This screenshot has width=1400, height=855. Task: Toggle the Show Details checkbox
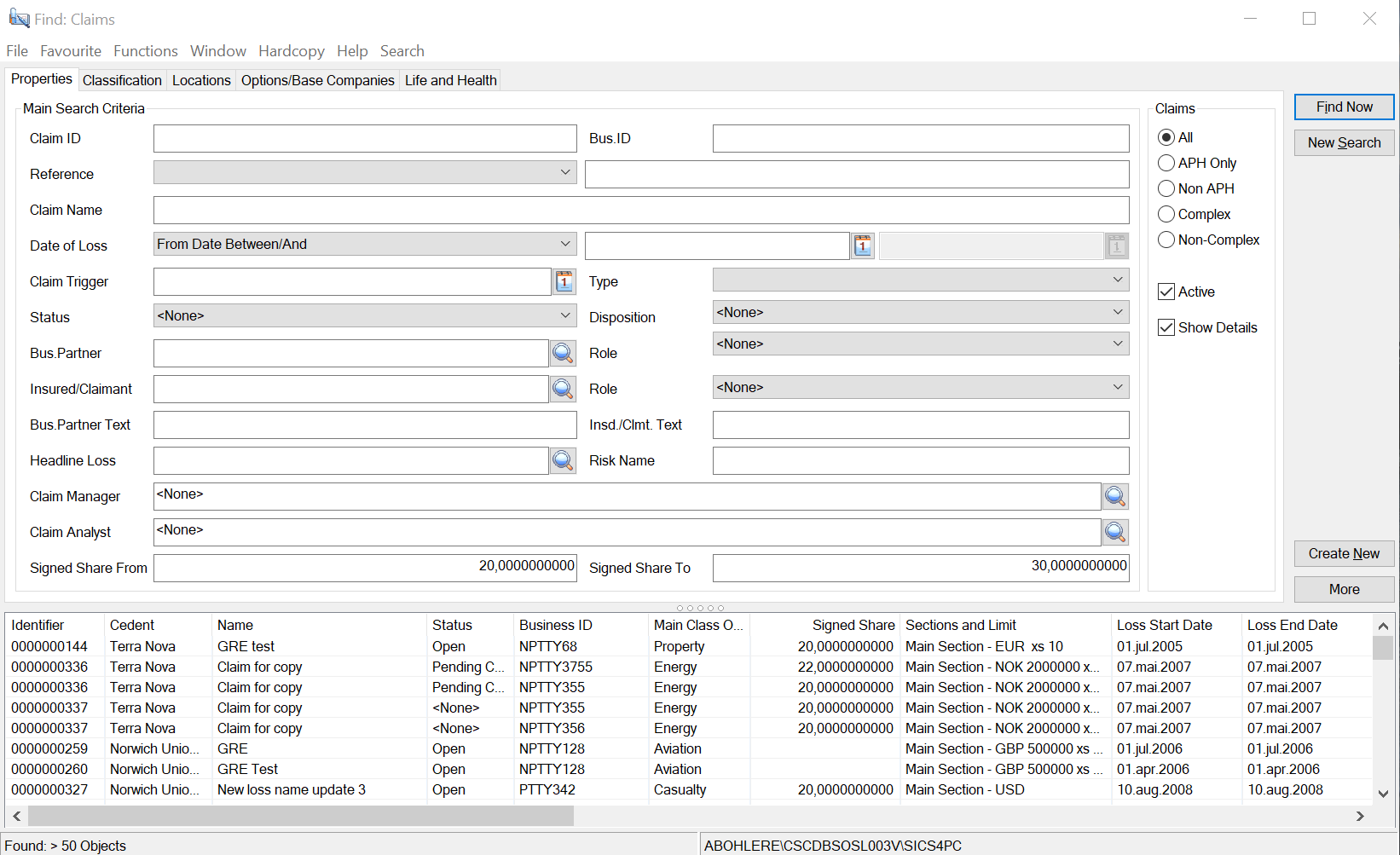[x=1166, y=327]
